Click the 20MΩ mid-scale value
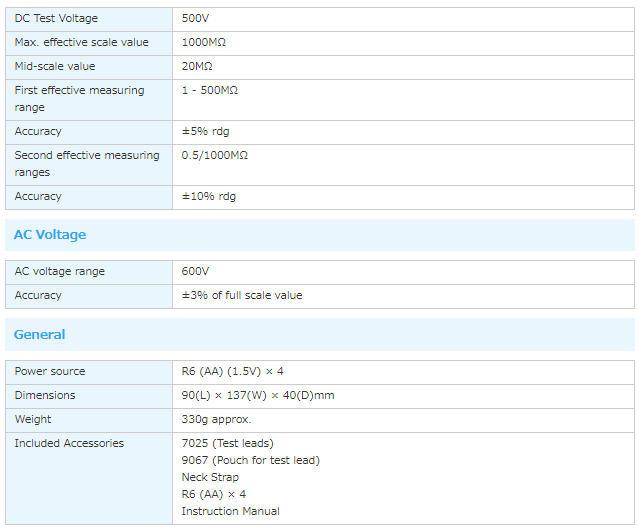Image resolution: width=639 pixels, height=530 pixels. pyautogui.click(x=197, y=66)
